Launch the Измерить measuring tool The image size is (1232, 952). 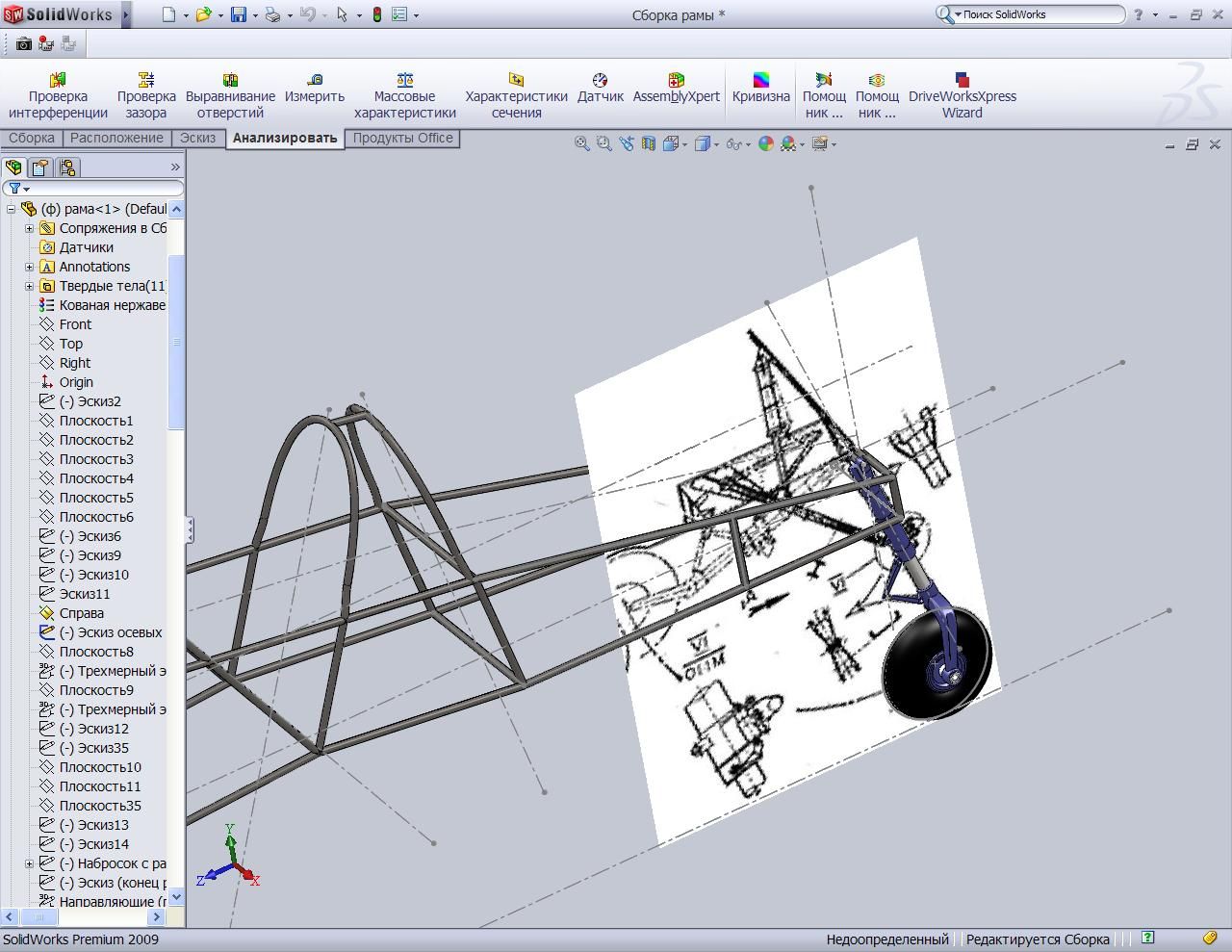[314, 95]
